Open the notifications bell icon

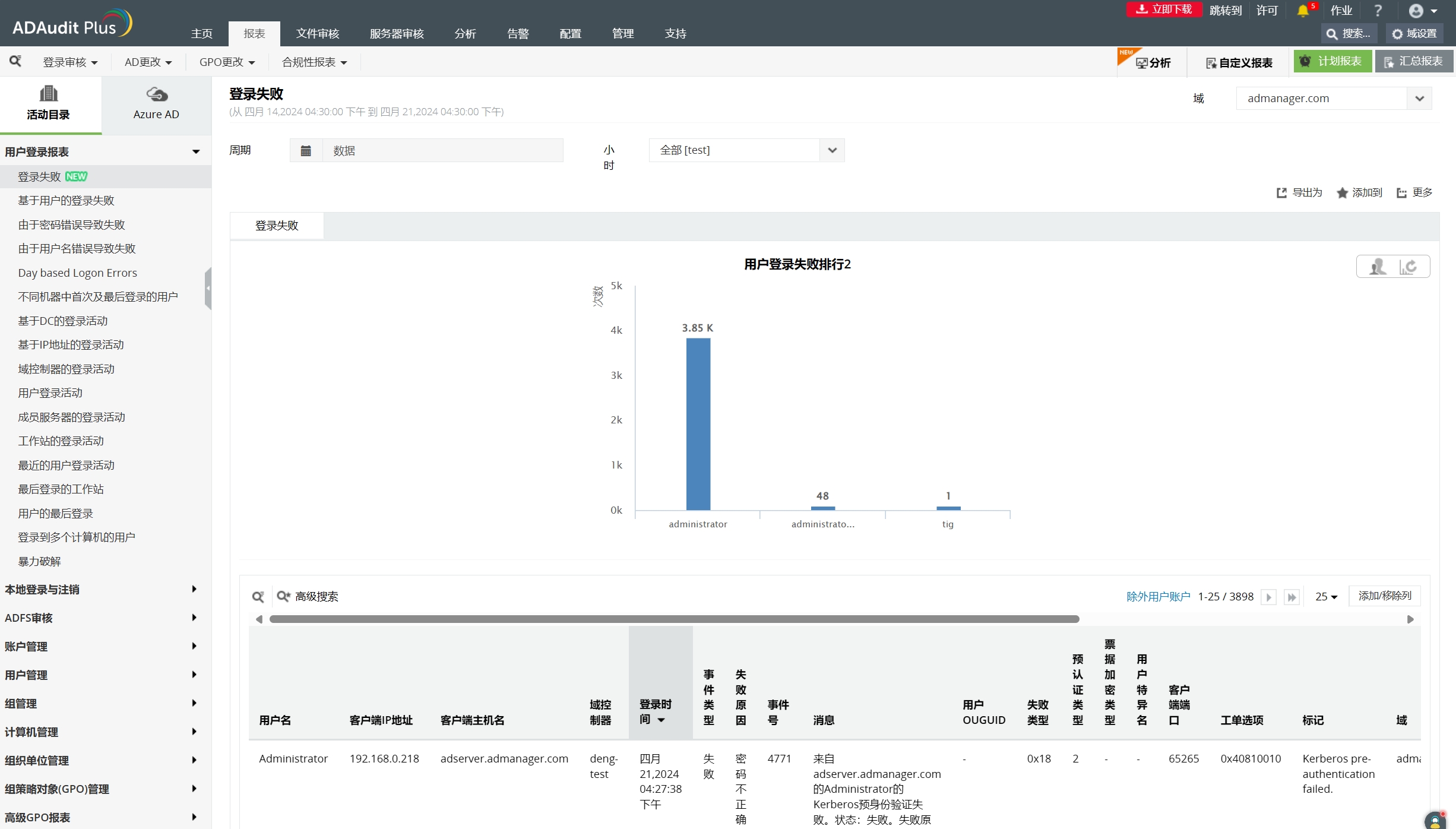click(1303, 11)
